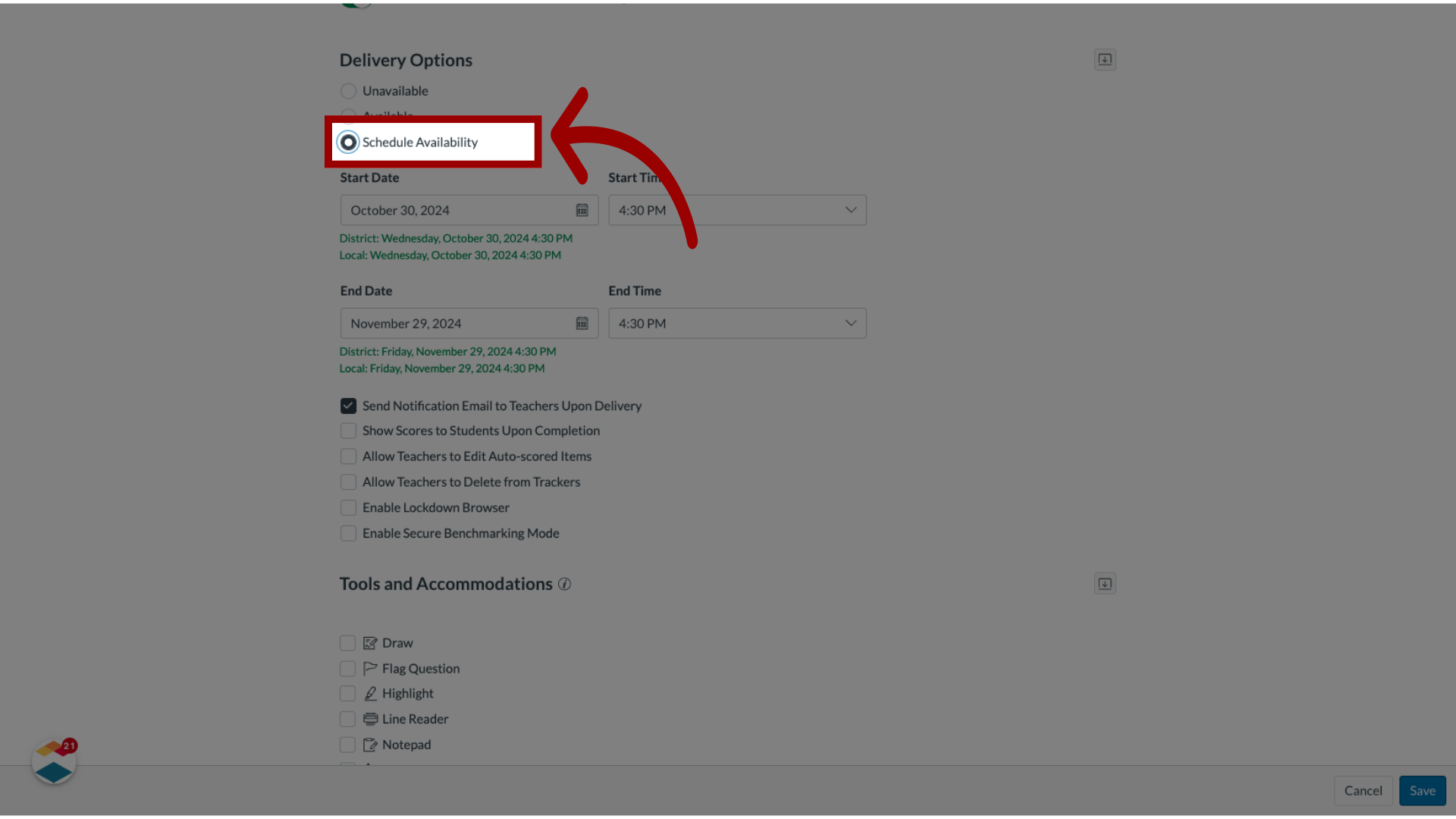Click the Delivery Options expand icon
1456x819 pixels.
(1105, 59)
